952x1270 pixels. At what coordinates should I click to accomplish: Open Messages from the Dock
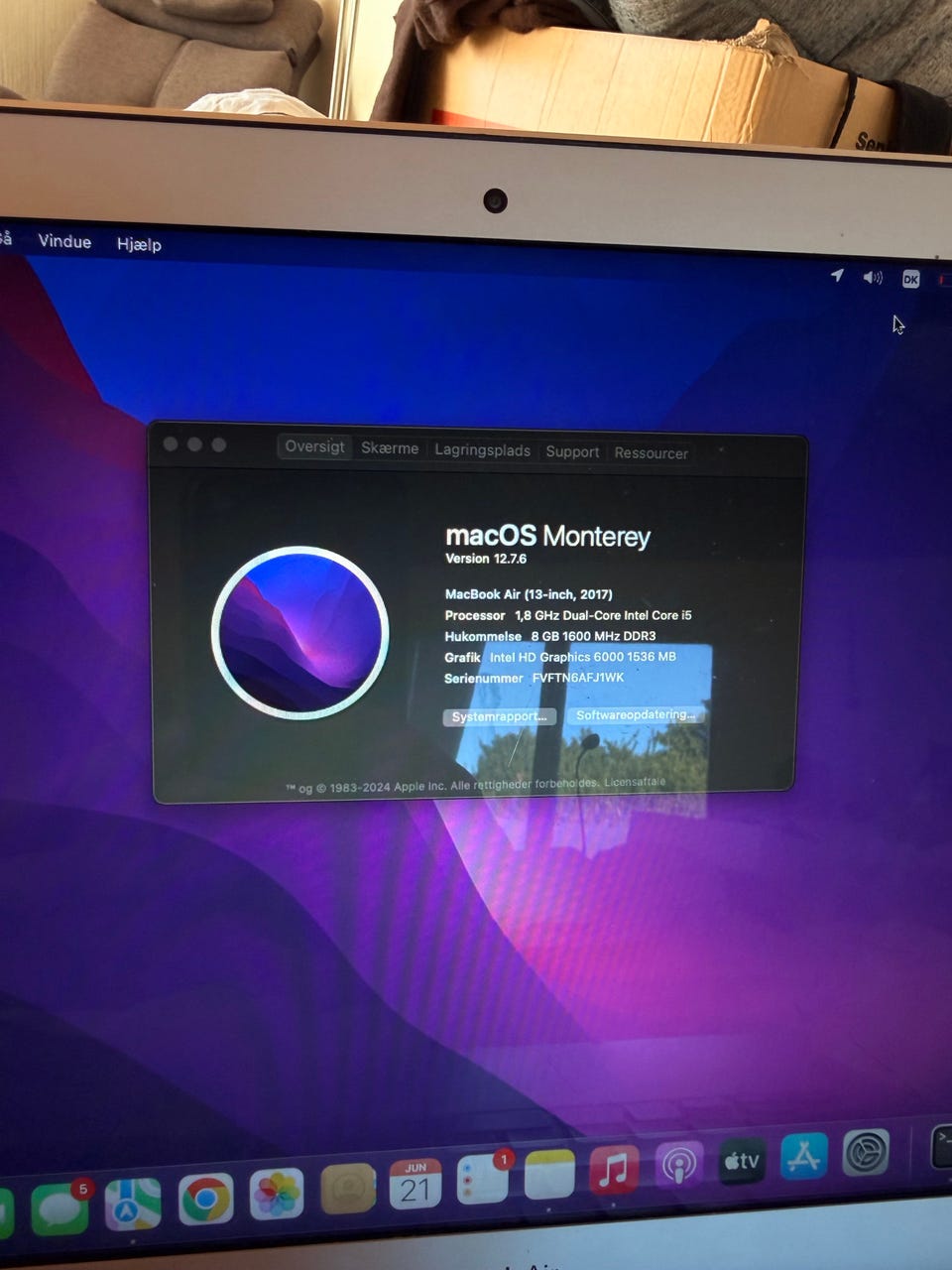coord(59,1208)
